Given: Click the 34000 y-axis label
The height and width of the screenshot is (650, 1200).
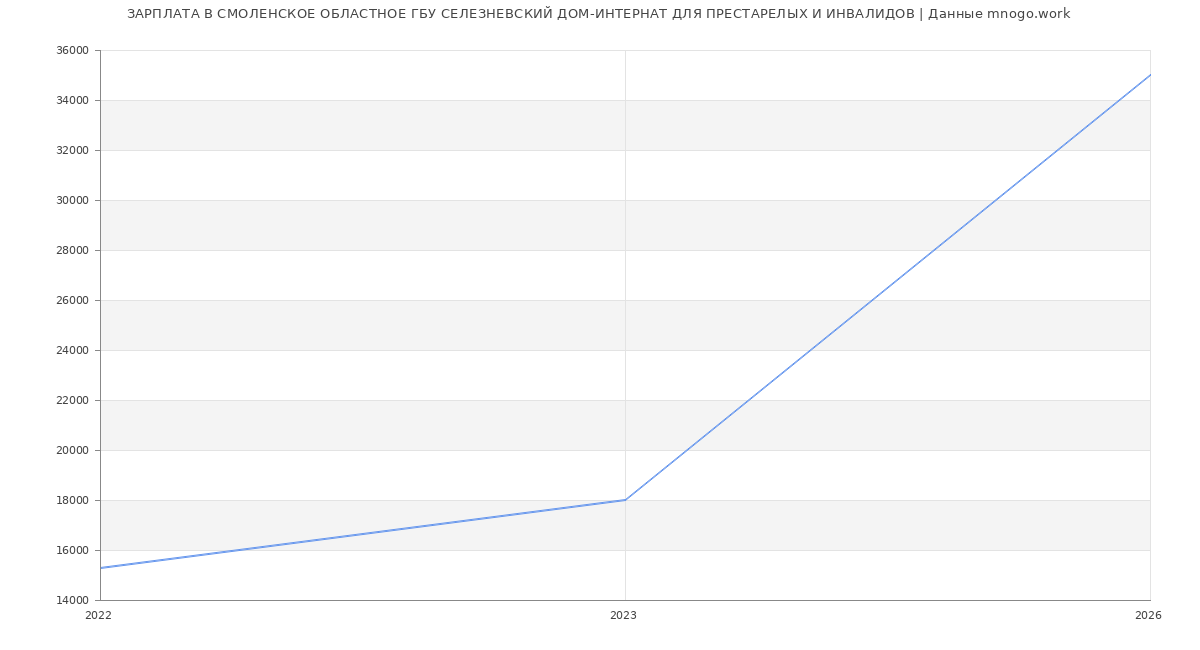Looking at the screenshot, I should coord(72,101).
